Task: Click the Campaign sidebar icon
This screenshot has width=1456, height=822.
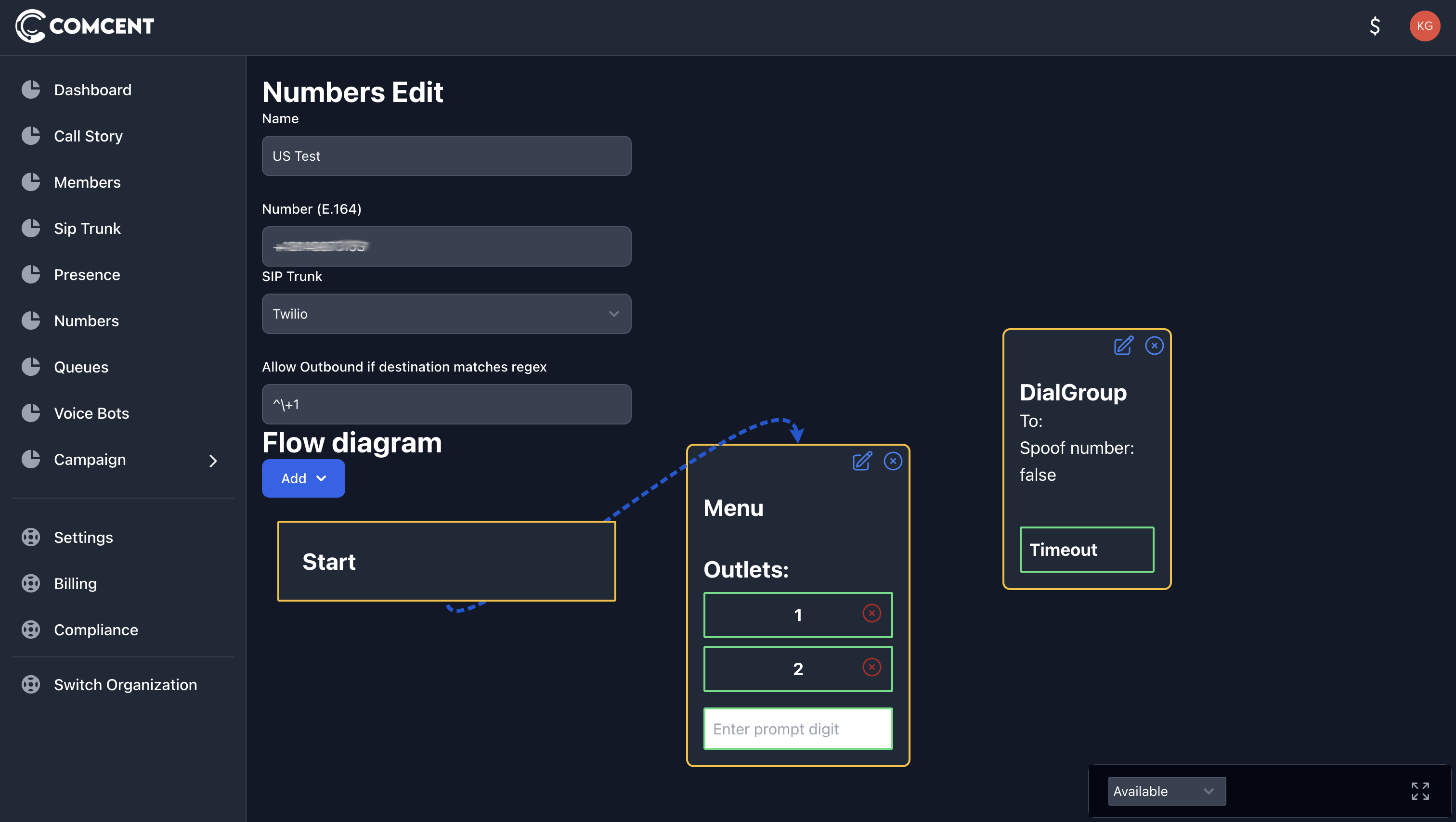Action: (31, 459)
